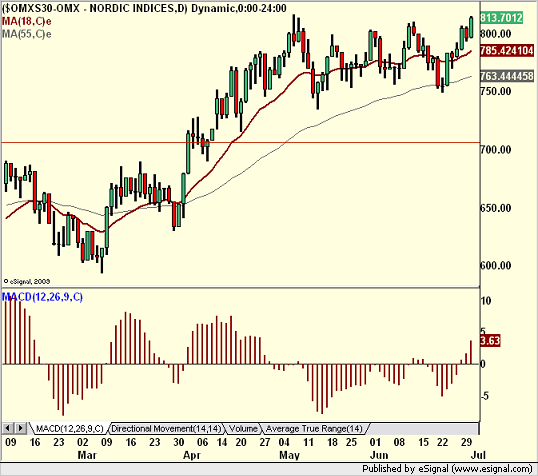Viewport: 538px width, 476px height.
Task: Click the 10 label on MACD axis
Action: 486,301
